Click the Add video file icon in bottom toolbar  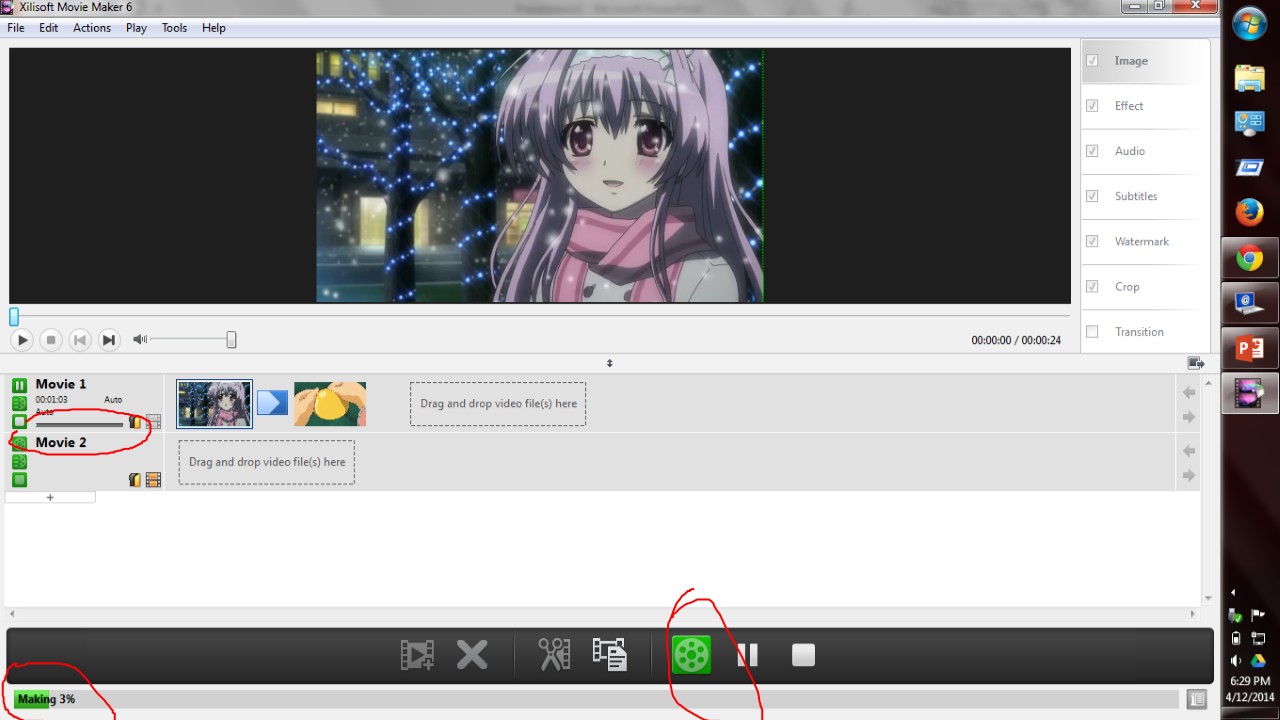[417, 655]
